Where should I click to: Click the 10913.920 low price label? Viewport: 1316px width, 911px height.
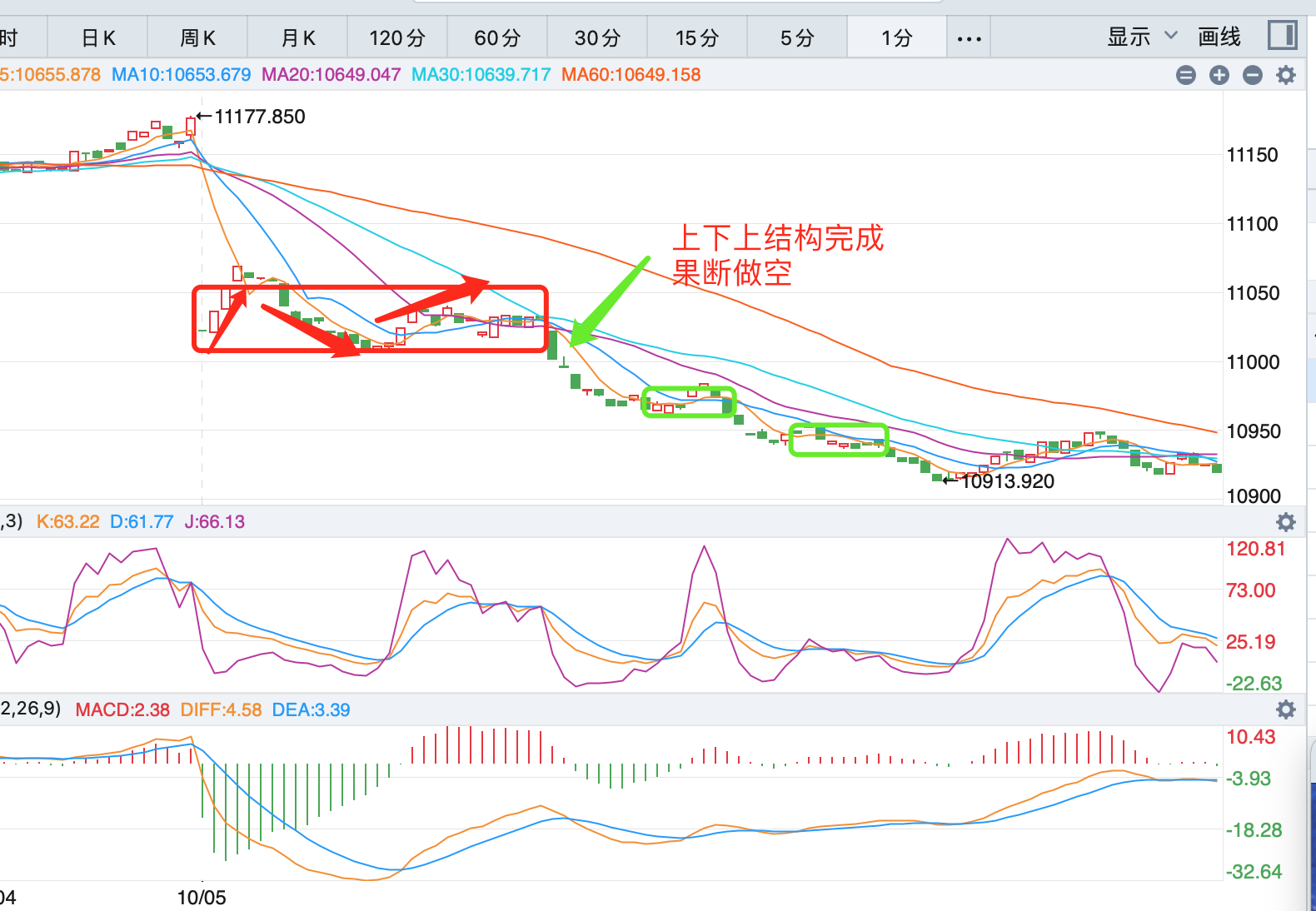pos(1008,481)
